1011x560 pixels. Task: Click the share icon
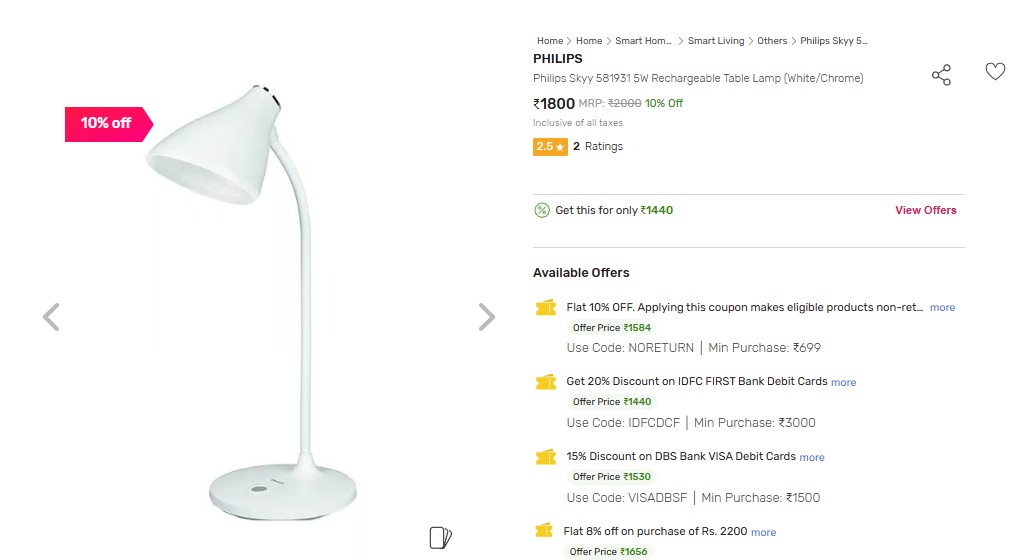click(941, 75)
